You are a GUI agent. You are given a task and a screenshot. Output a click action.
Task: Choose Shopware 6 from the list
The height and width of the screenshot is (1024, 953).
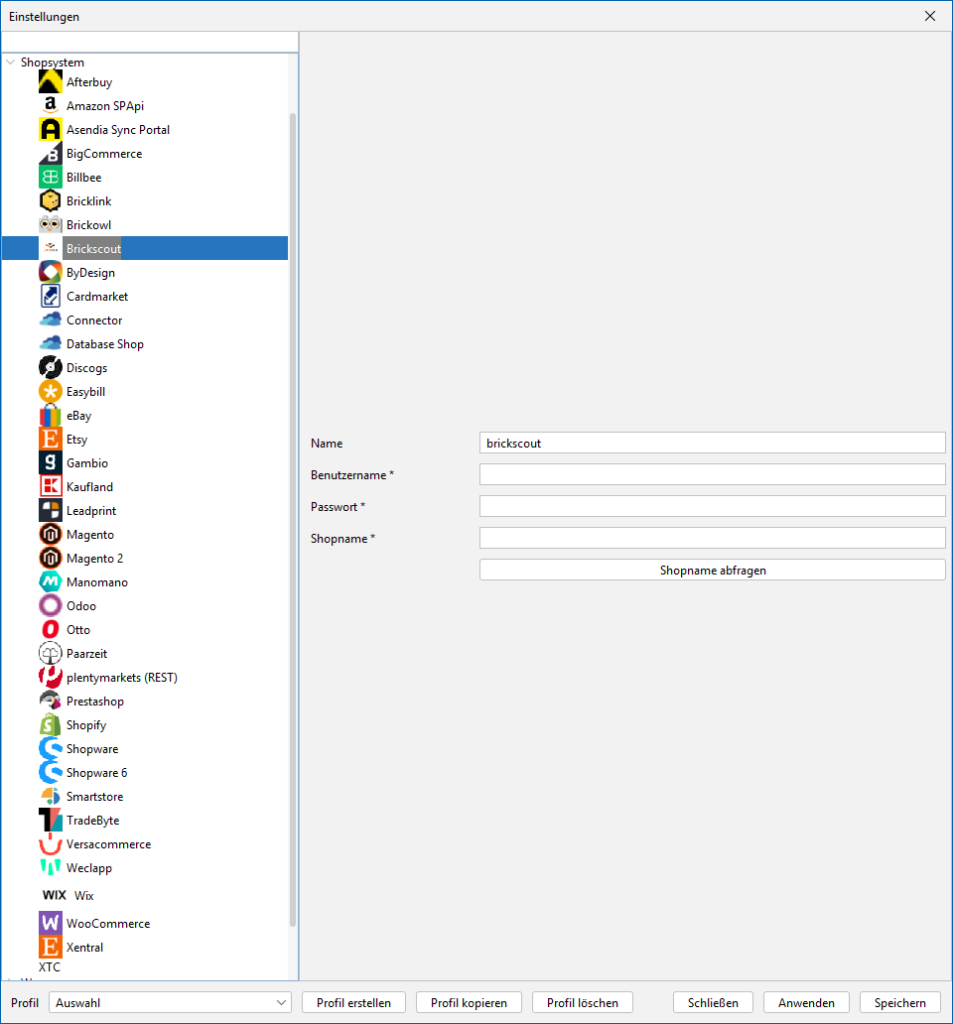point(96,773)
